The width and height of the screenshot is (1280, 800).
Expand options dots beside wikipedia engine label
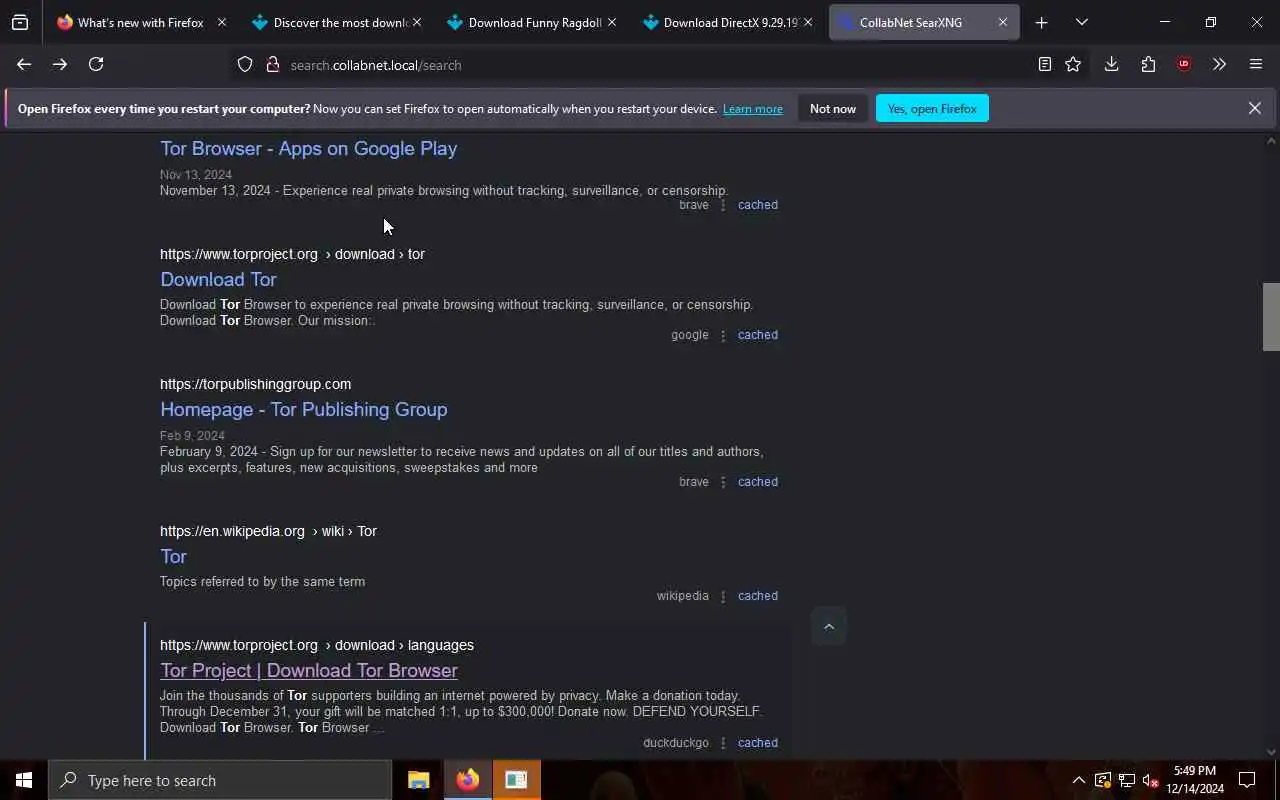tap(723, 596)
